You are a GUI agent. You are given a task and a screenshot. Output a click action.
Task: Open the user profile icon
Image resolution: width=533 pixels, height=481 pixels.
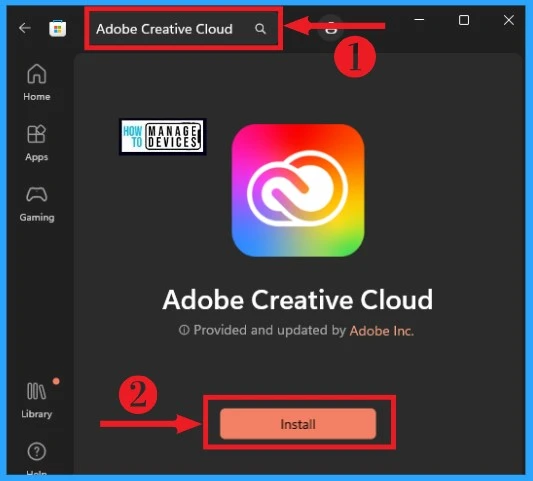pos(331,27)
